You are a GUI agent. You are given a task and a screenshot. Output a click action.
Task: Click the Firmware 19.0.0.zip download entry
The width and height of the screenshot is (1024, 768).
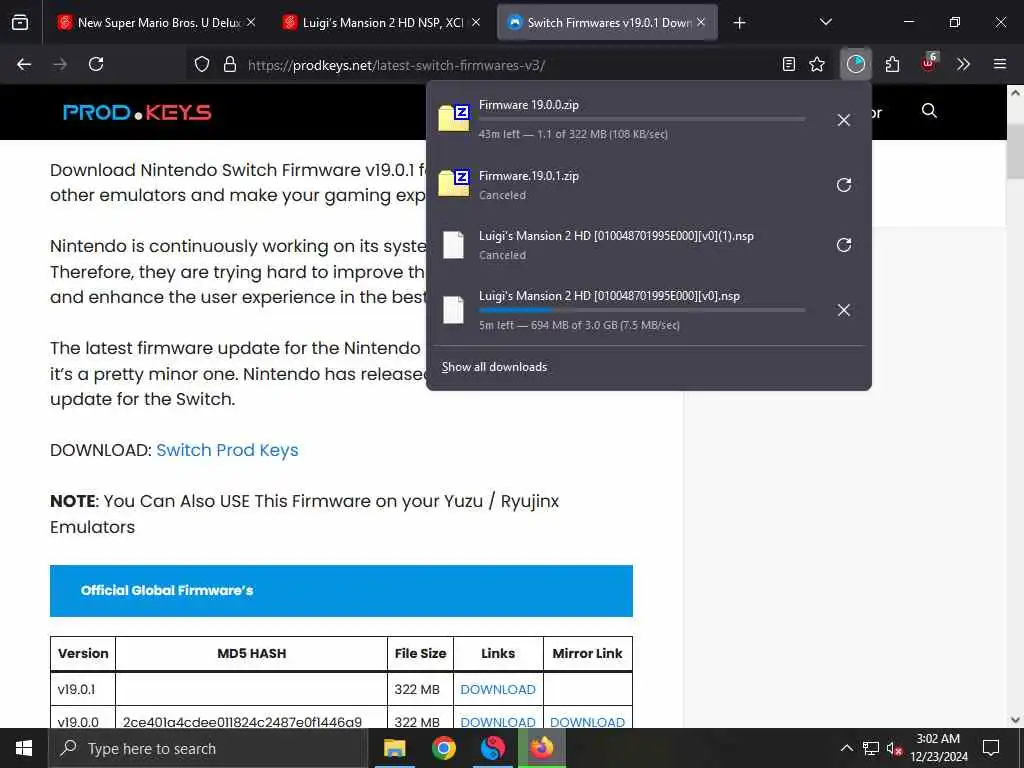pyautogui.click(x=648, y=120)
